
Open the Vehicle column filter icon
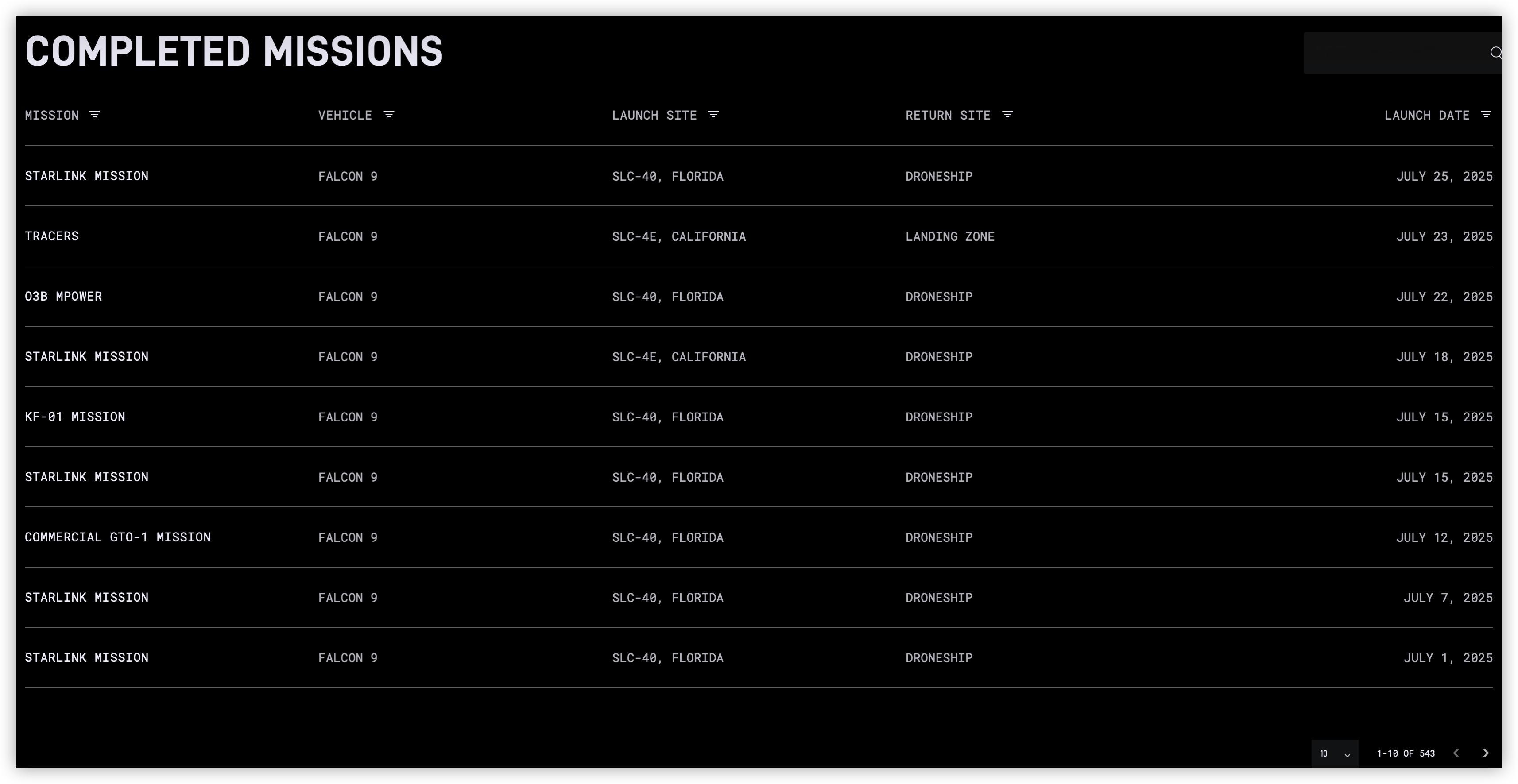point(388,114)
